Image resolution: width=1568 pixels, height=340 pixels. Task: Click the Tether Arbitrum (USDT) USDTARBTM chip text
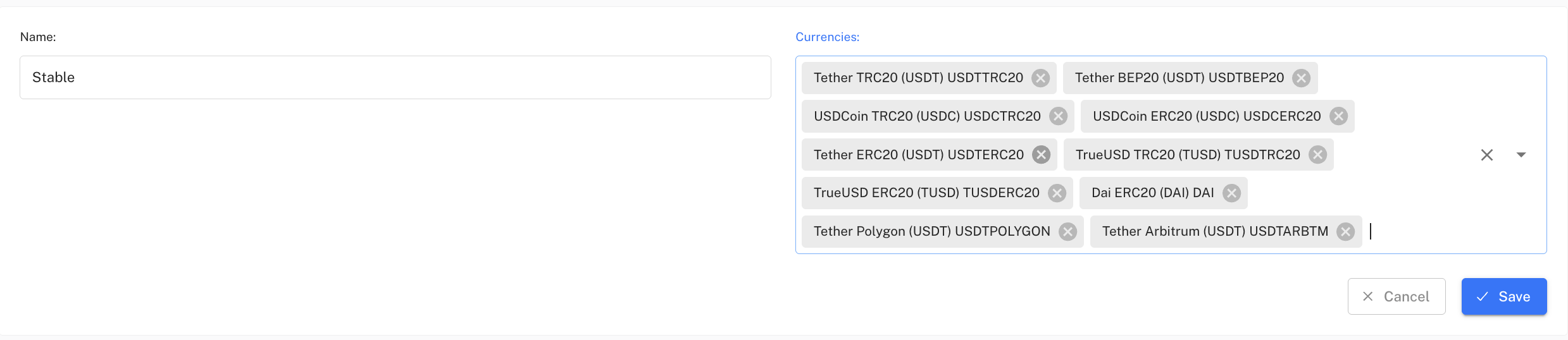(1214, 231)
